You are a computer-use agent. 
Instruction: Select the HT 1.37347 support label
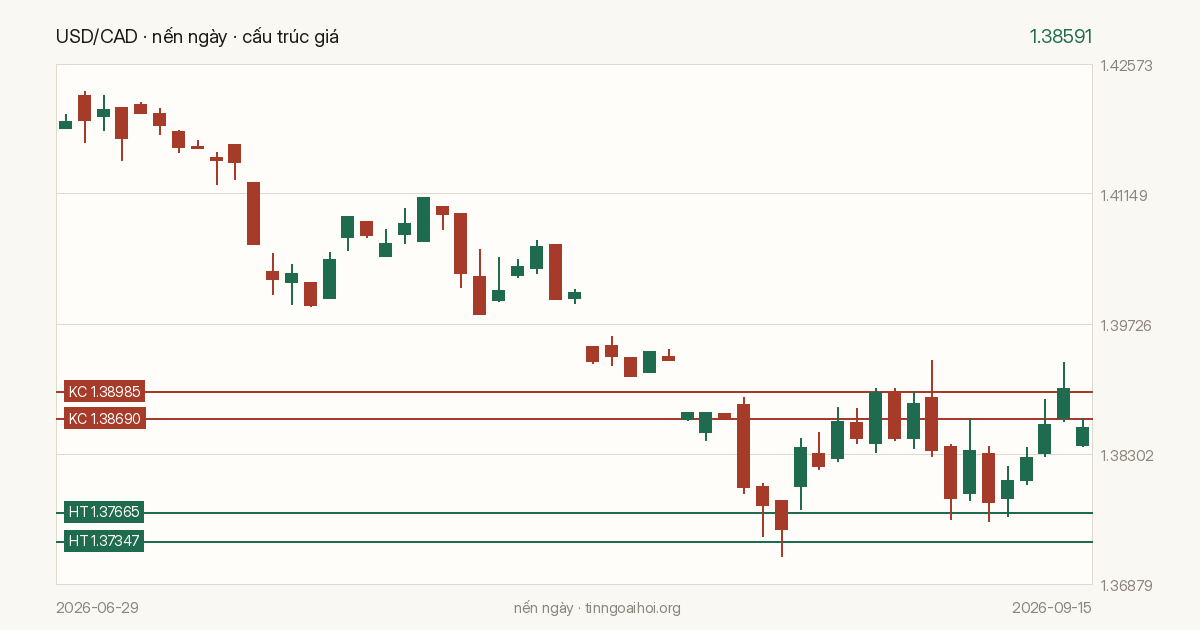click(x=104, y=541)
